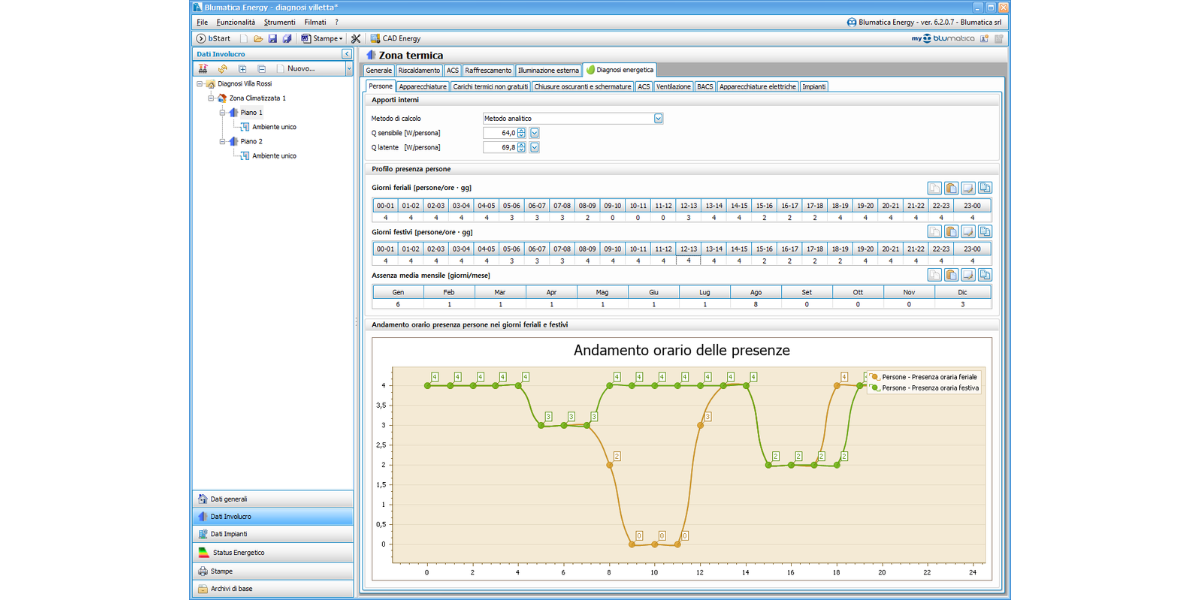The height and width of the screenshot is (600, 1200).
Task: Open the Dati Impianti section
Action: click(229, 534)
